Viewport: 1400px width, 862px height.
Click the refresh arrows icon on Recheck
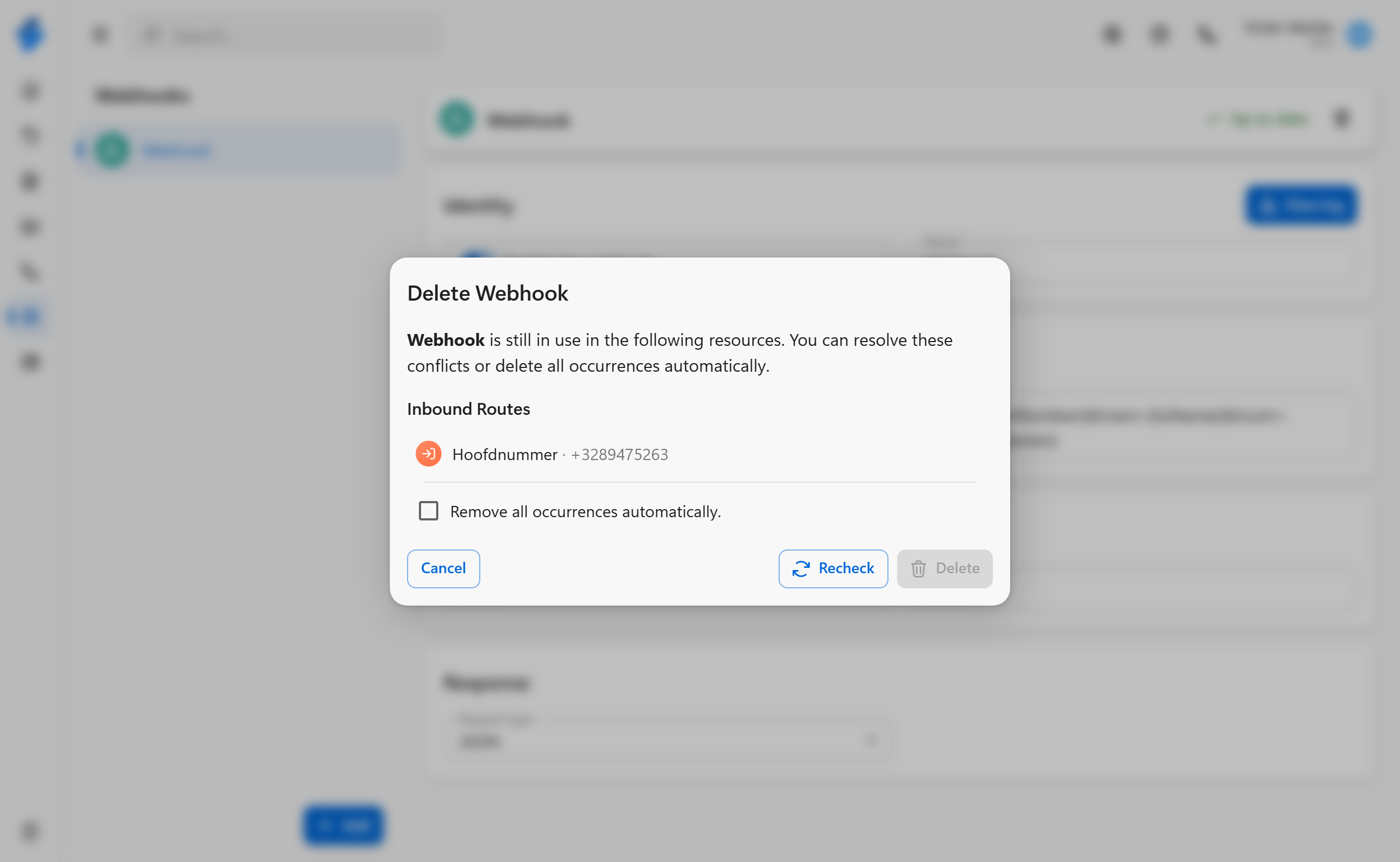click(801, 568)
